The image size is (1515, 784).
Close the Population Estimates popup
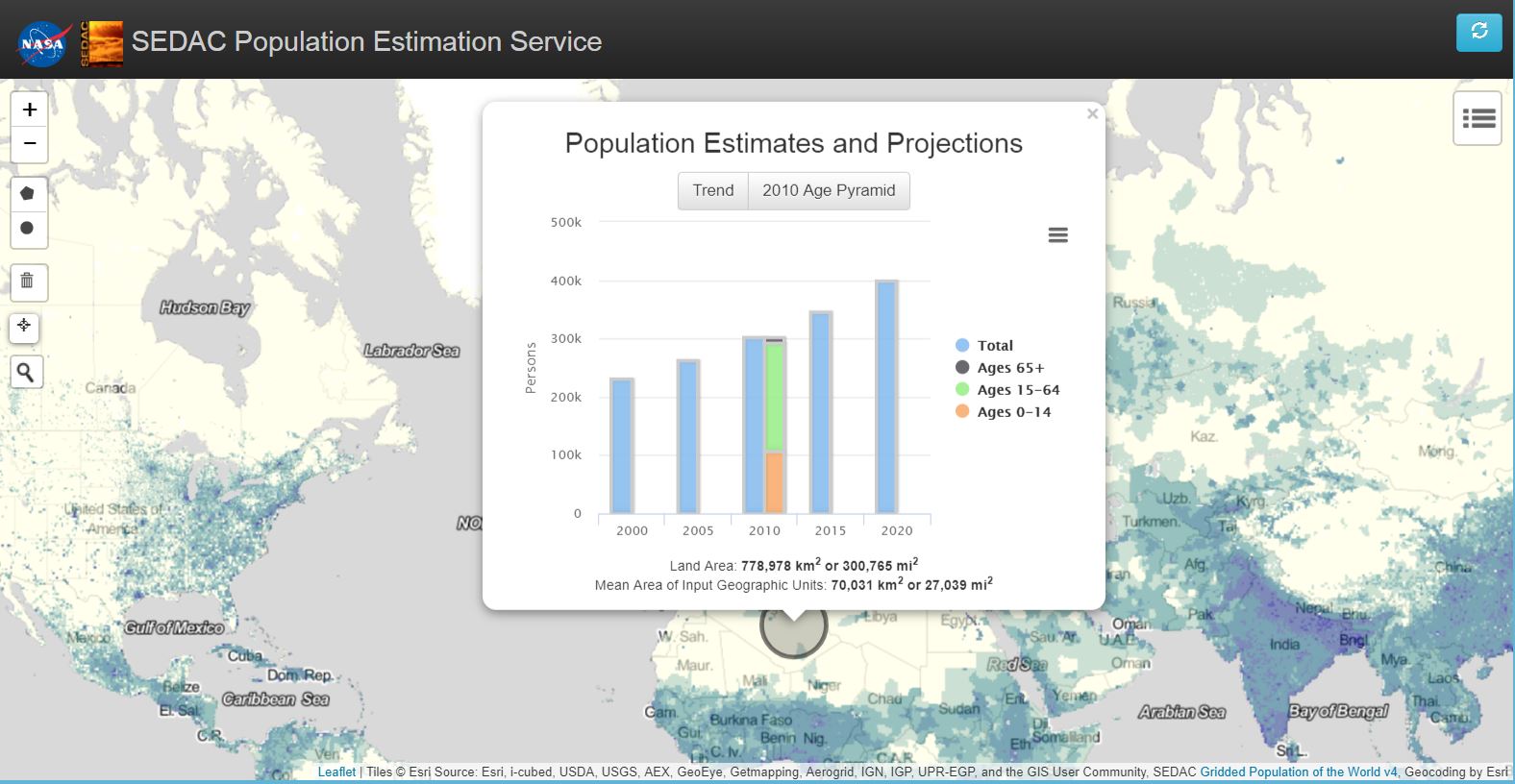pyautogui.click(x=1092, y=113)
